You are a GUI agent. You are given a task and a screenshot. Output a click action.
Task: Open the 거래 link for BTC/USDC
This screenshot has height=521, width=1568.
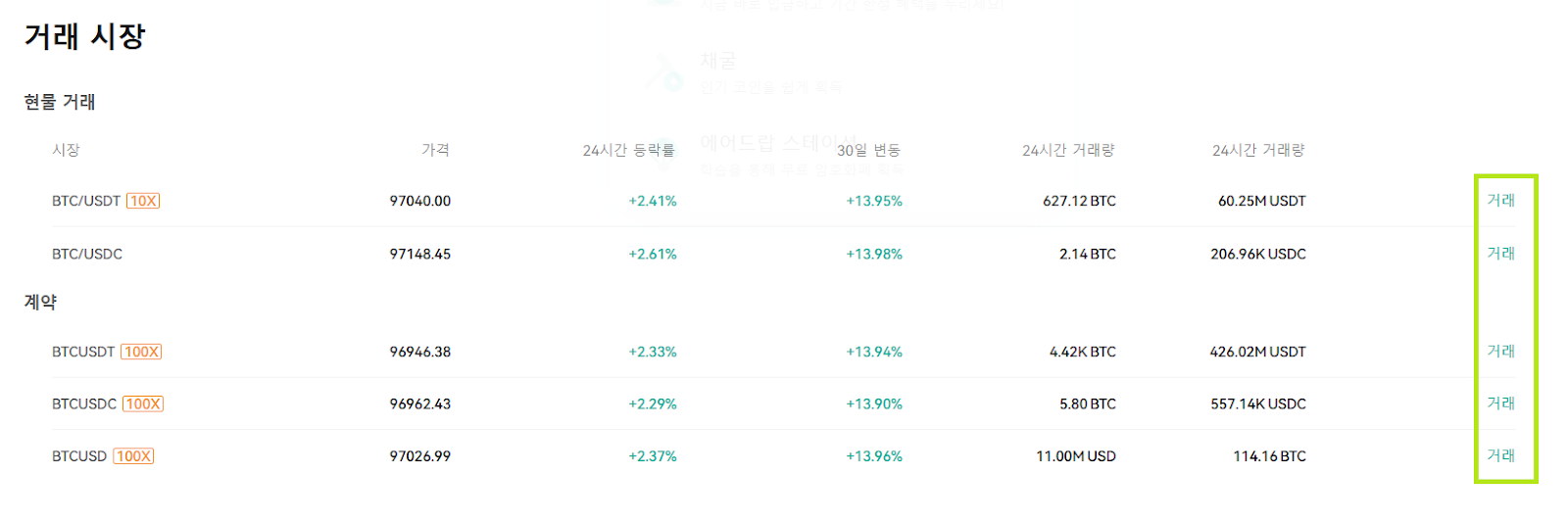(1500, 253)
